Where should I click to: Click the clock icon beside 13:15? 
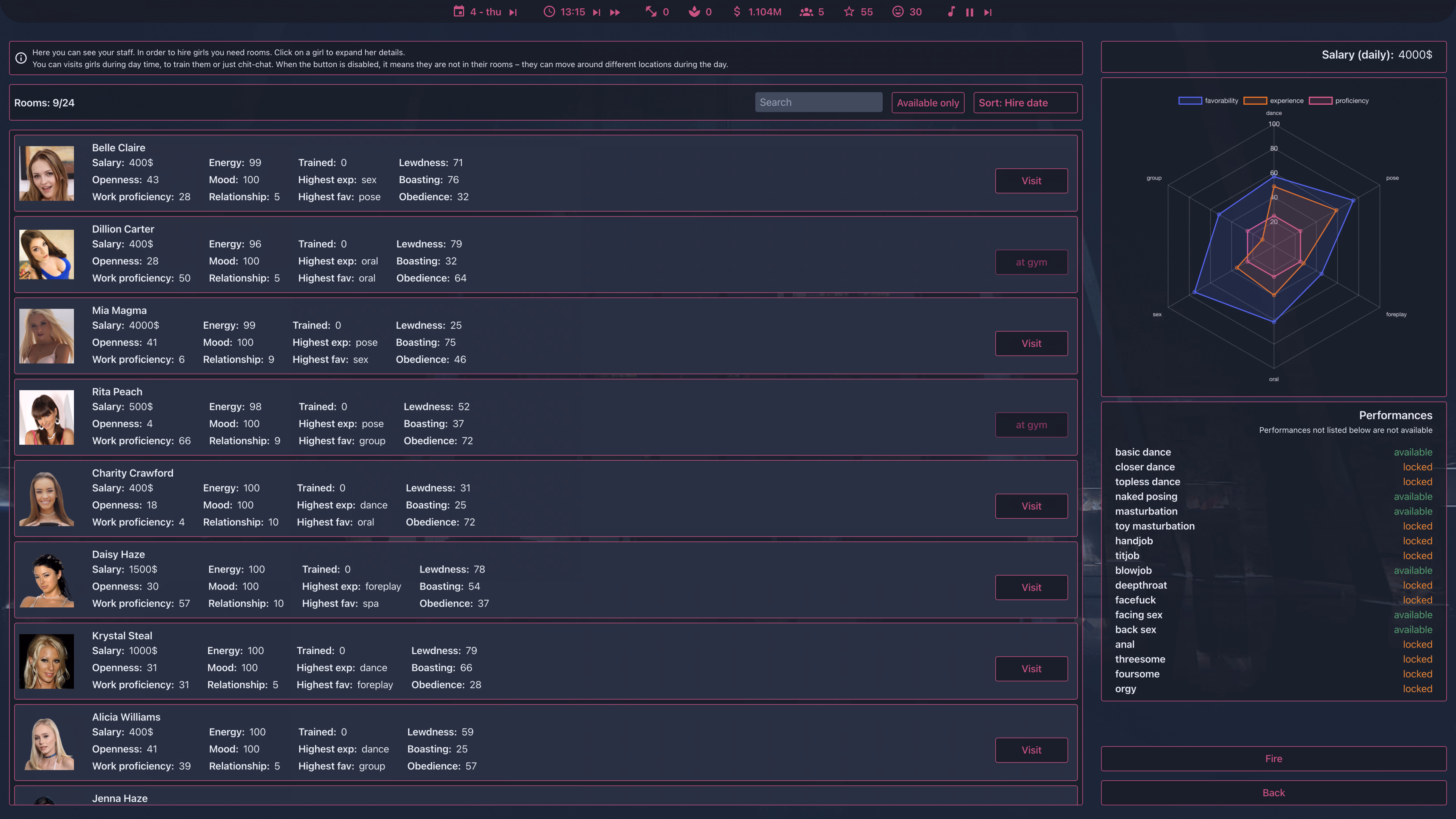(549, 12)
